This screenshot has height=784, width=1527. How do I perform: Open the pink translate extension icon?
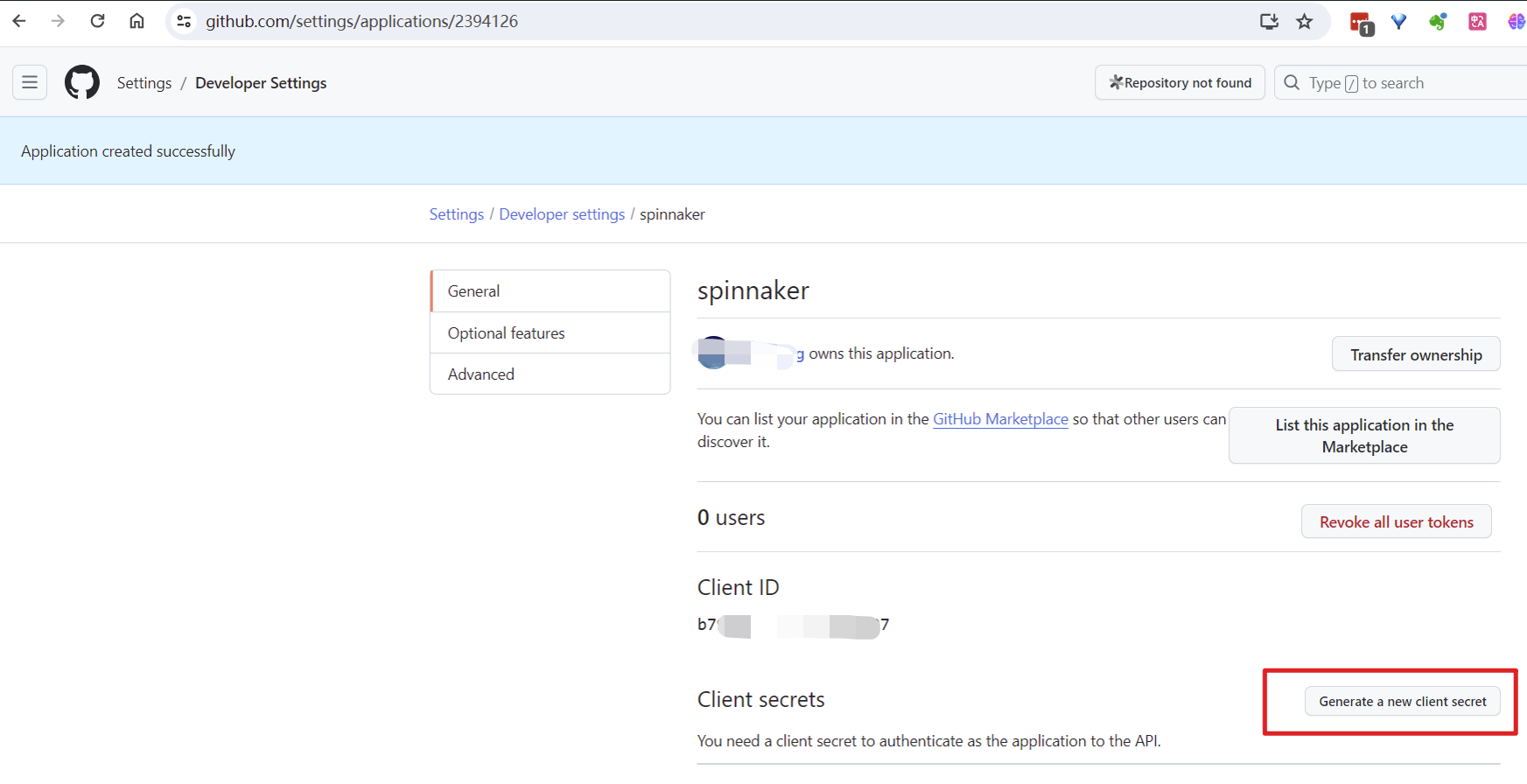point(1478,21)
